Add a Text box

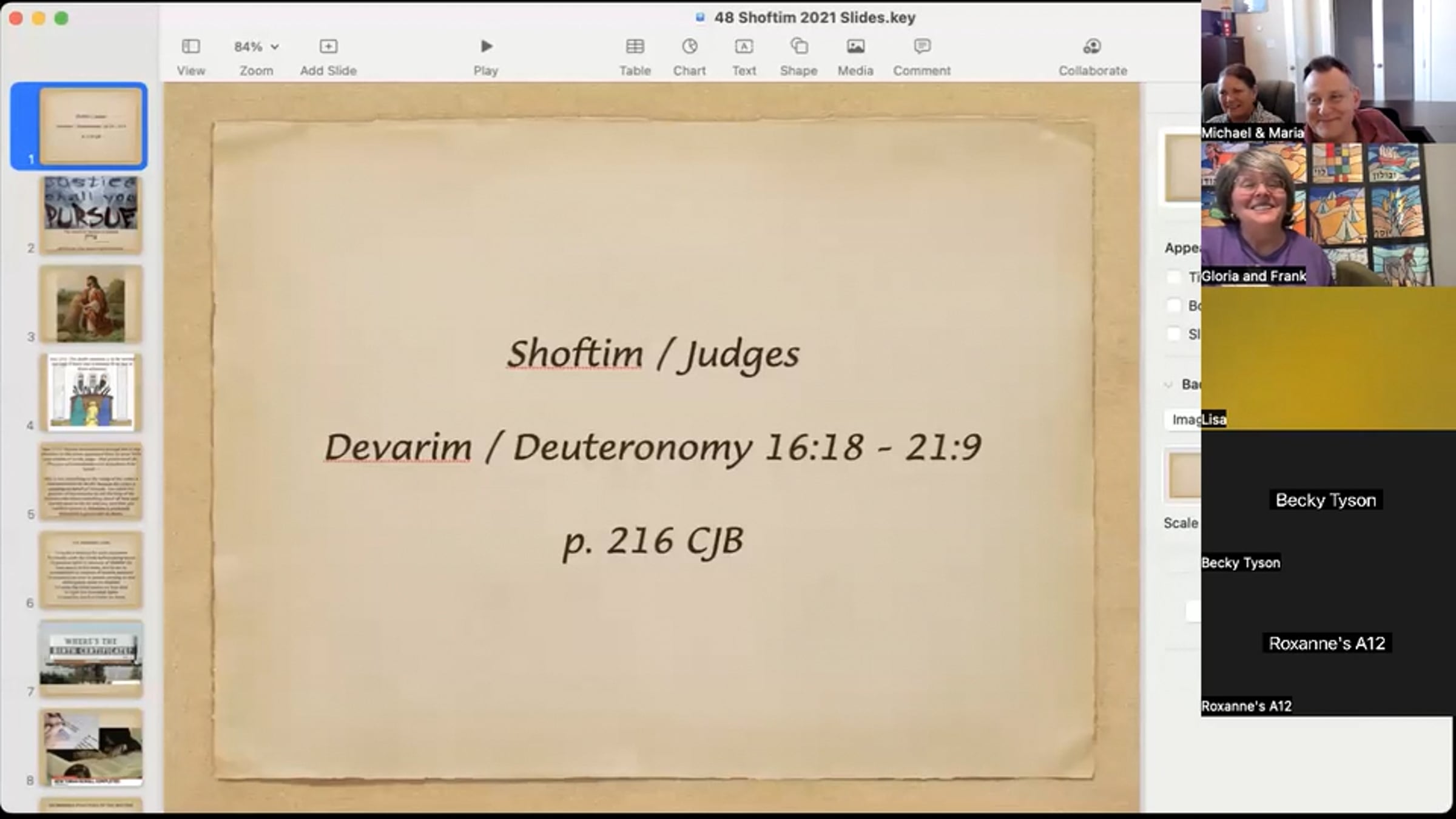click(744, 47)
